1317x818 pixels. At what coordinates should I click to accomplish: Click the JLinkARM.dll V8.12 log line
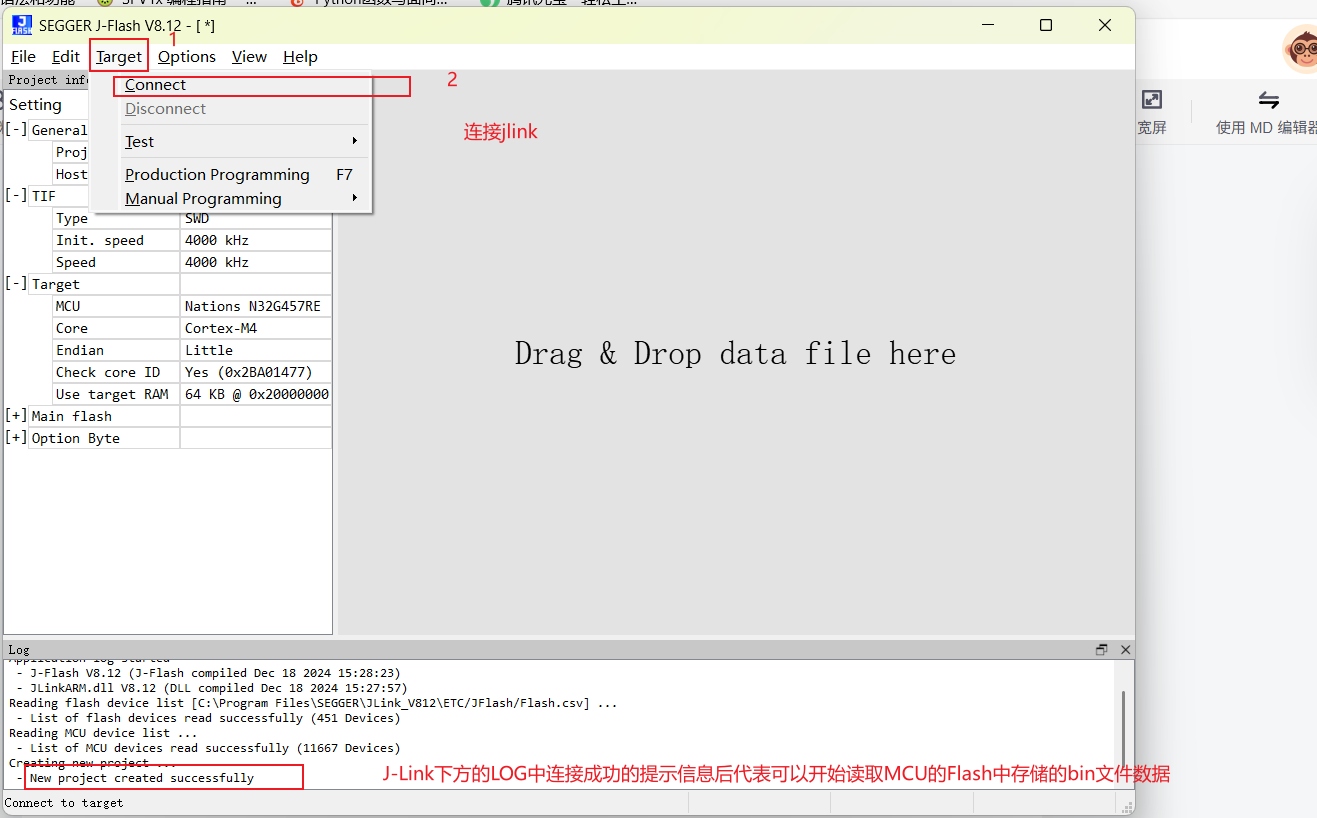[x=219, y=688]
